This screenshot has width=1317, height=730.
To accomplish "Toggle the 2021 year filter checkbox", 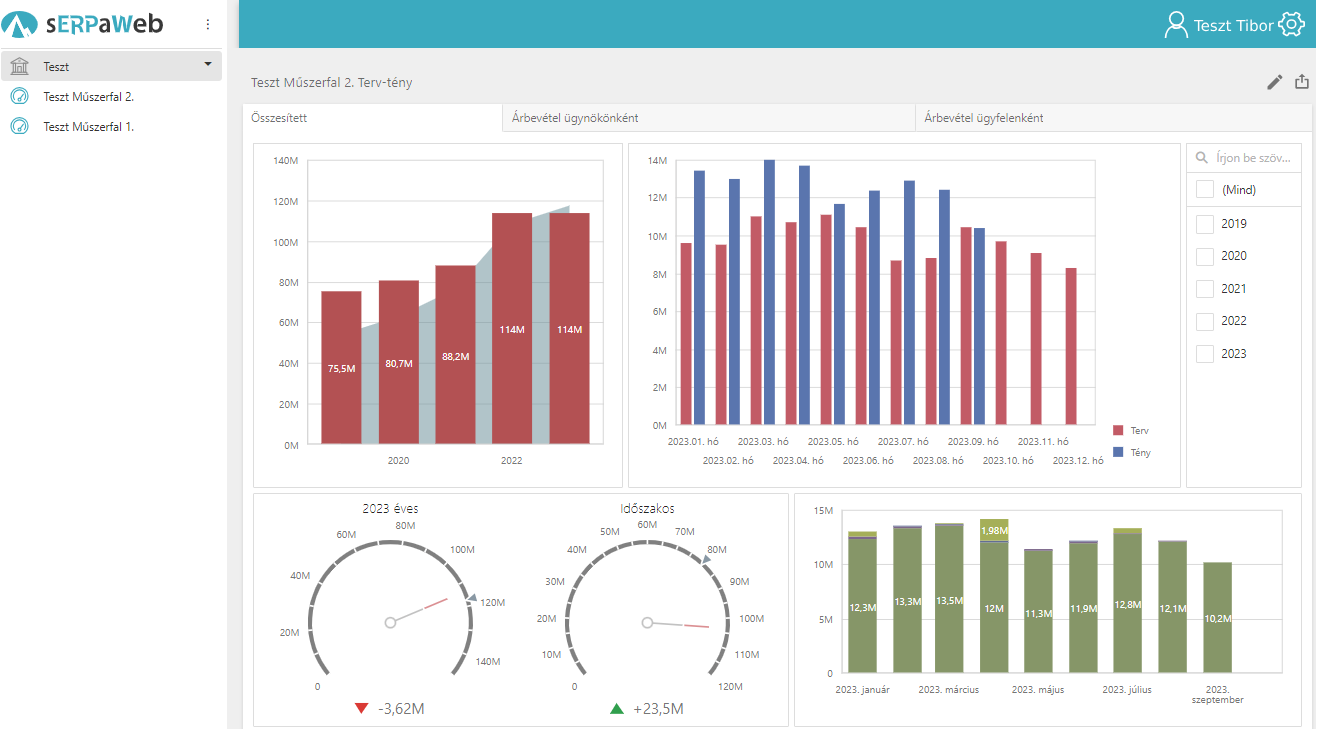I will pos(1205,289).
